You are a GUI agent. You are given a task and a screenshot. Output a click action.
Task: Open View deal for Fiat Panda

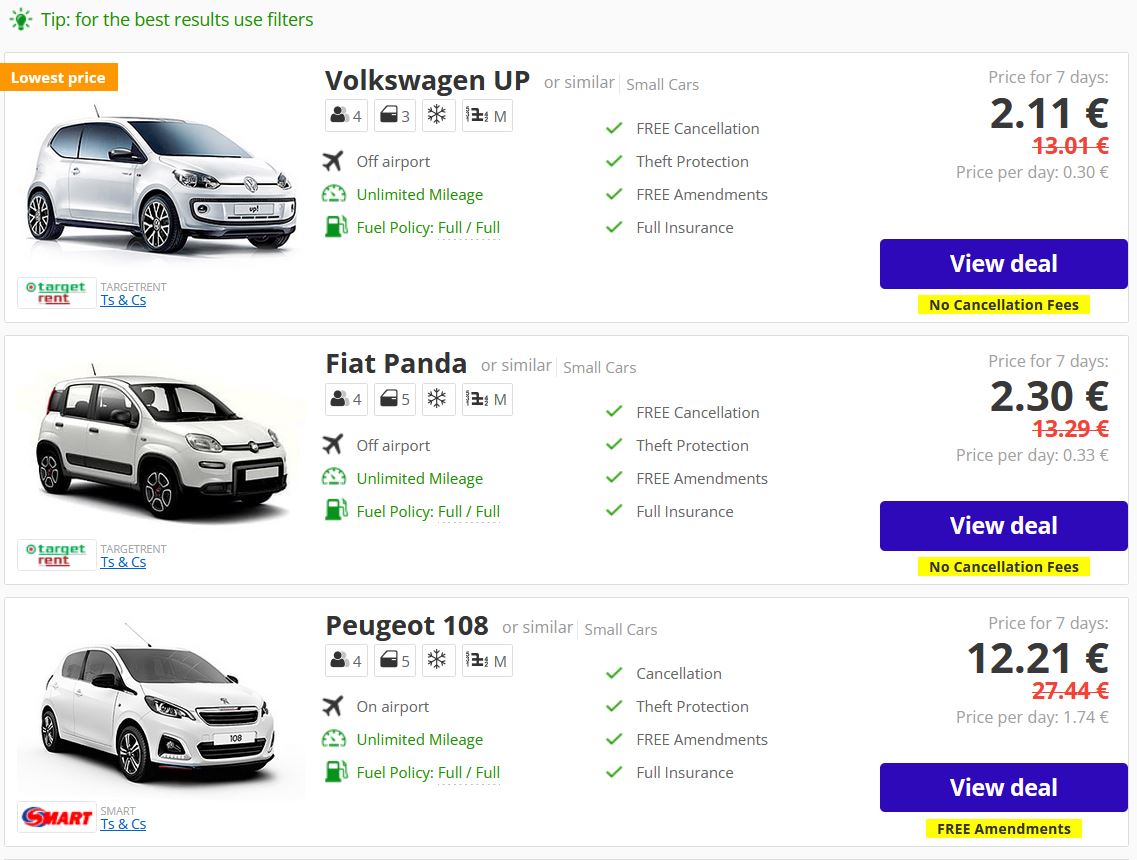(x=1004, y=526)
